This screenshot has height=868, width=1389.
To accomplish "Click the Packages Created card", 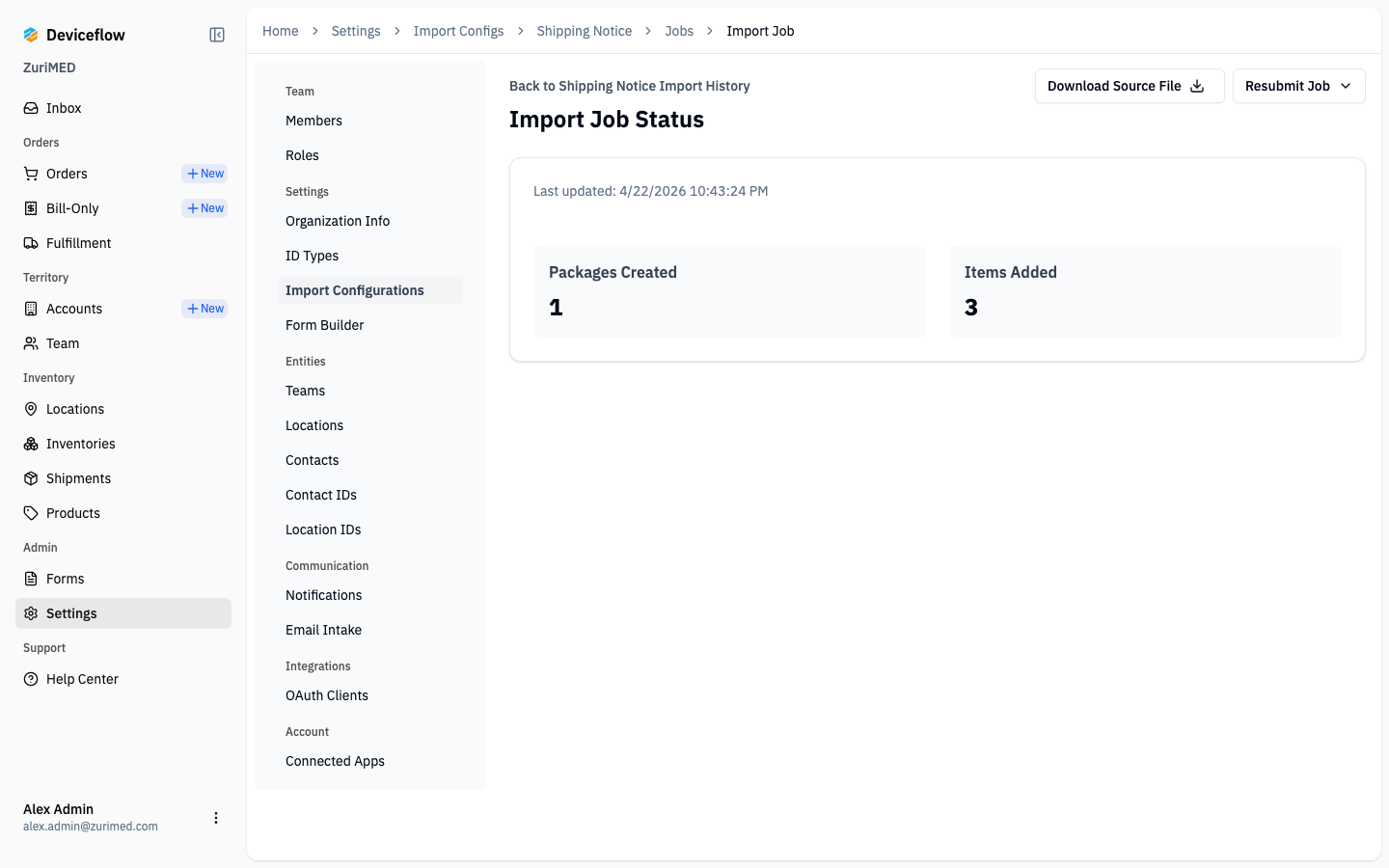I will (x=729, y=291).
